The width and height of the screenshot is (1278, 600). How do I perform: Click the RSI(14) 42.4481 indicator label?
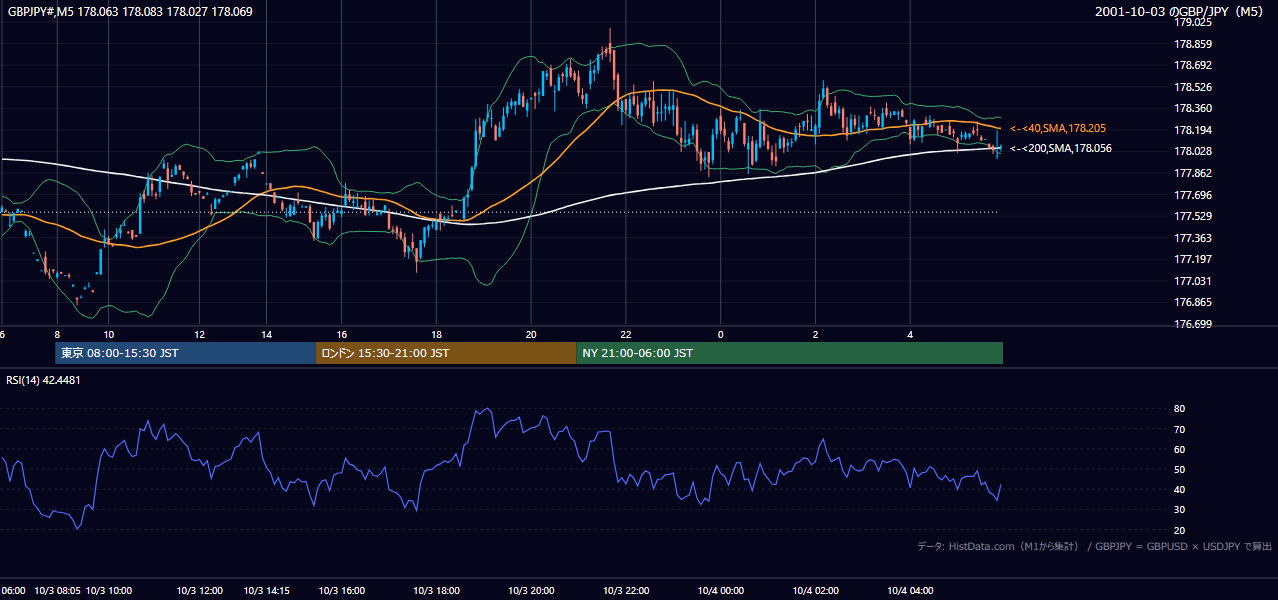[43, 380]
